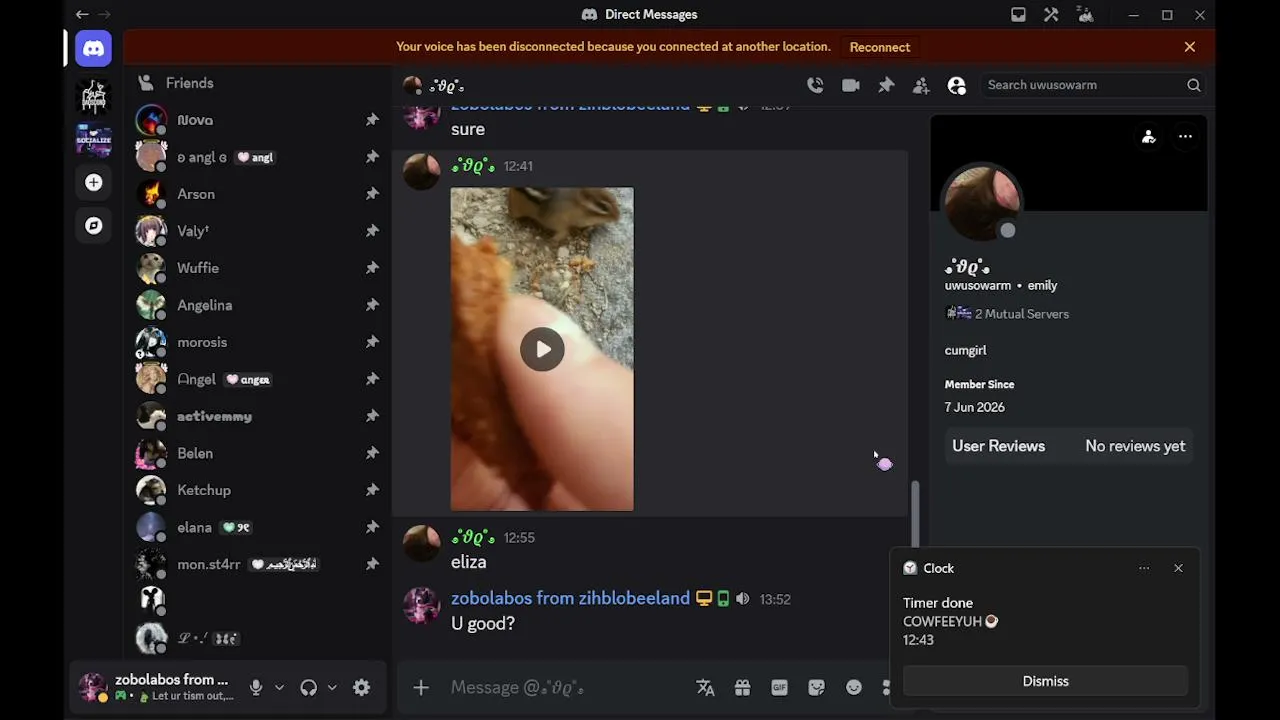The width and height of the screenshot is (1280, 720).
Task: Click the message input box
Action: (x=565, y=687)
